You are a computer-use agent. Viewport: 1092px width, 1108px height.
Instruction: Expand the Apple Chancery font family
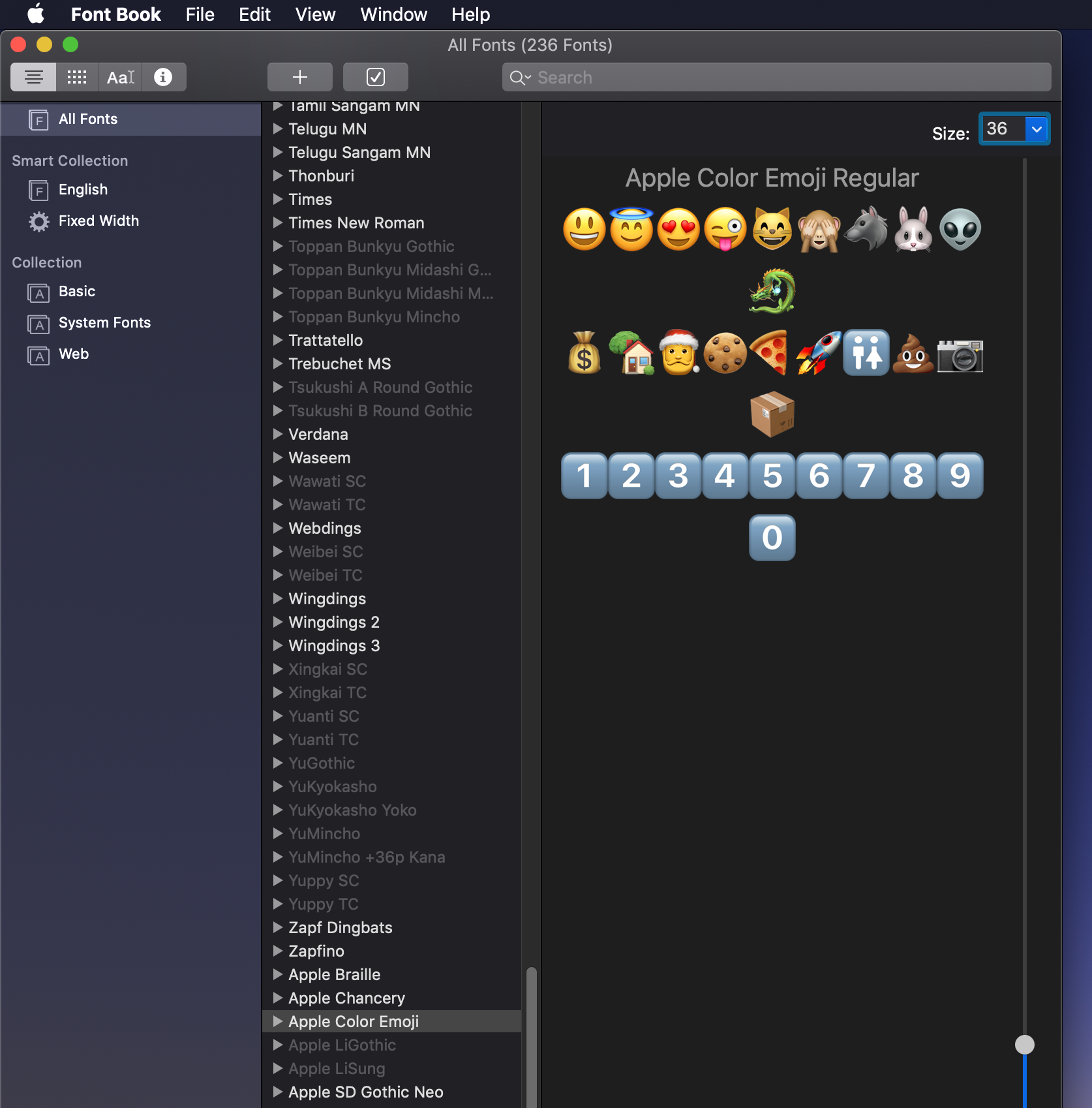tap(278, 998)
